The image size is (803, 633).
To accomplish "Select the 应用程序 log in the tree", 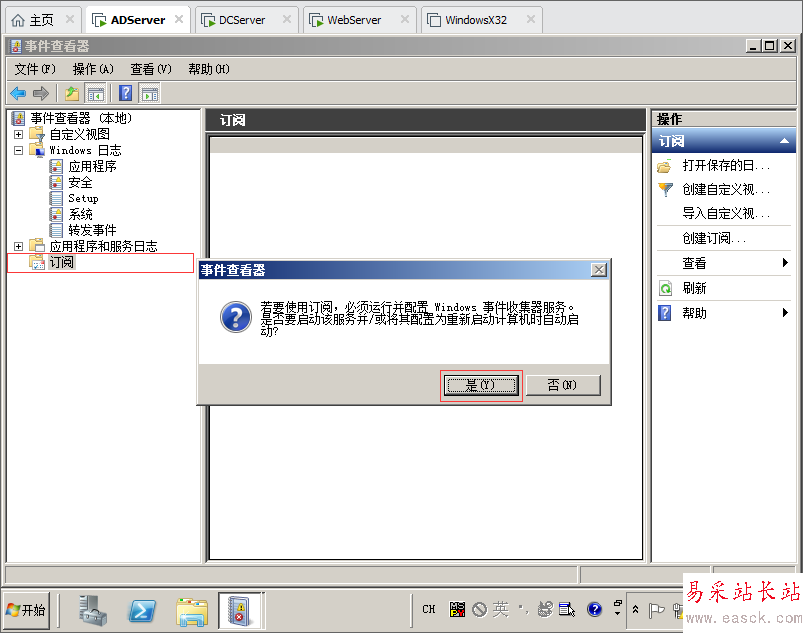I will (92, 166).
